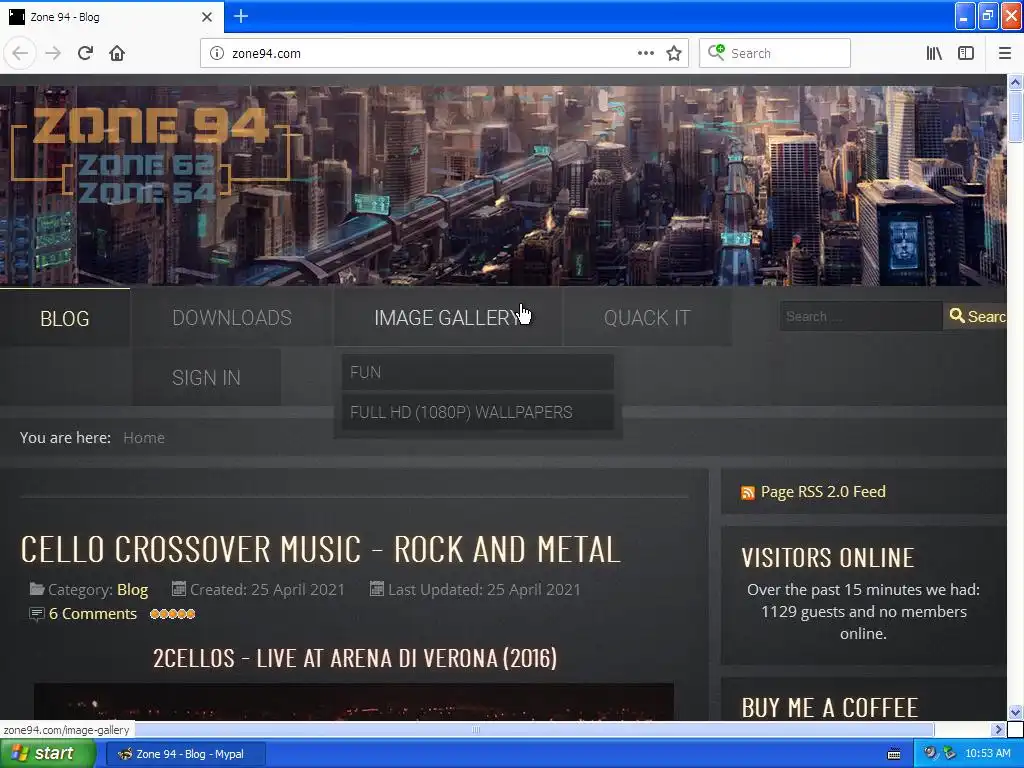
Task: Reload the current page
Action: pos(85,53)
